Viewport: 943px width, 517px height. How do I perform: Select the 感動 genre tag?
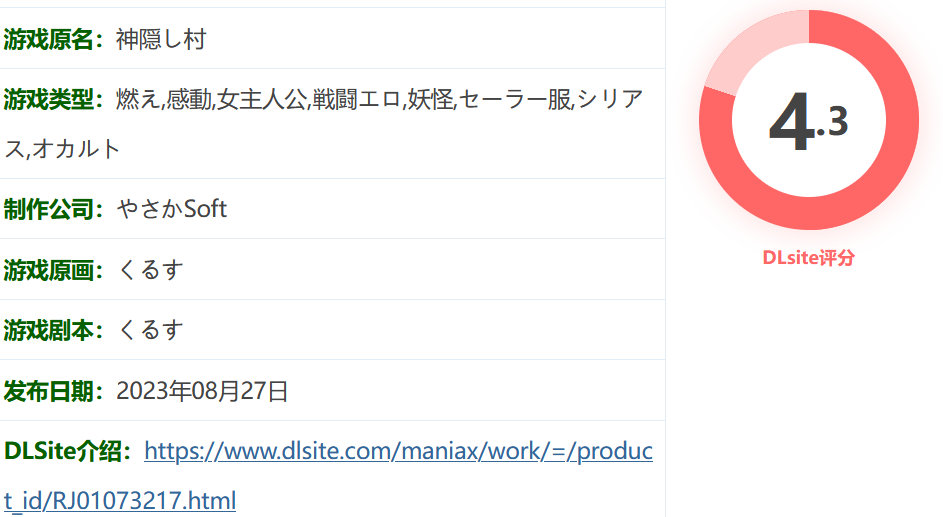[190, 99]
